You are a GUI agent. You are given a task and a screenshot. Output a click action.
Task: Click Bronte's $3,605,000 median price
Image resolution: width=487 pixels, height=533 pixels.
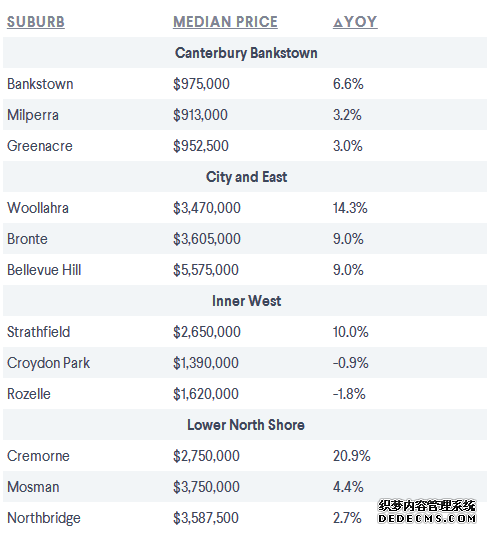click(x=207, y=239)
